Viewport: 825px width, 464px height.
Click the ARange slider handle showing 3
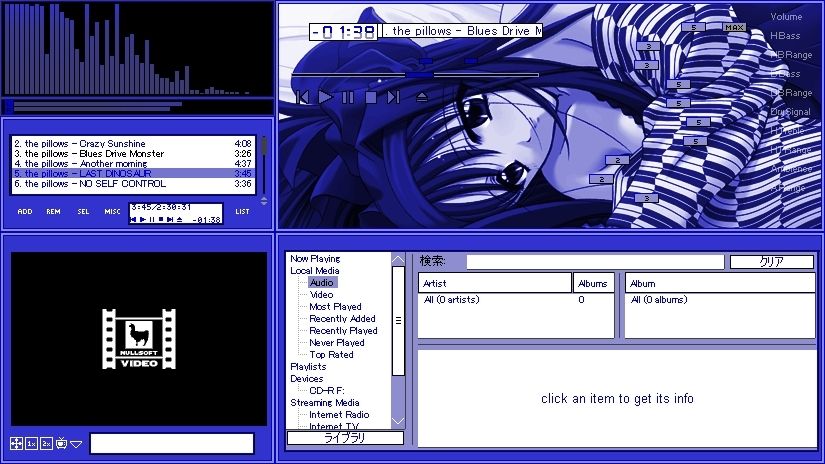click(x=647, y=198)
